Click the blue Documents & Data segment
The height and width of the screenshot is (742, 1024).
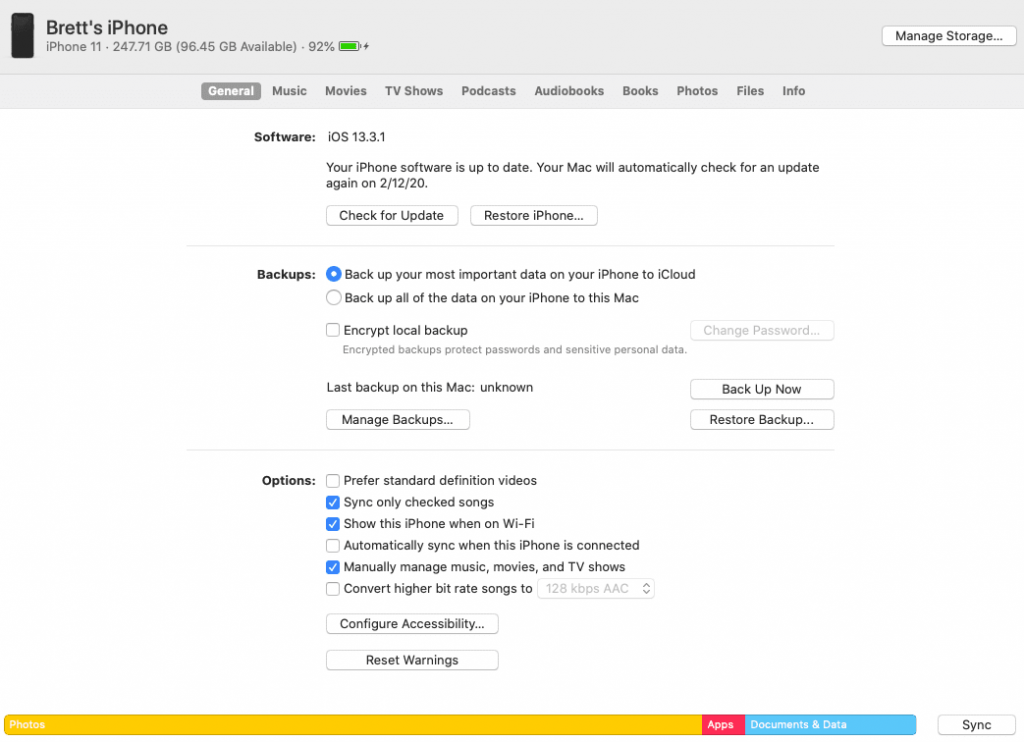[x=830, y=724]
